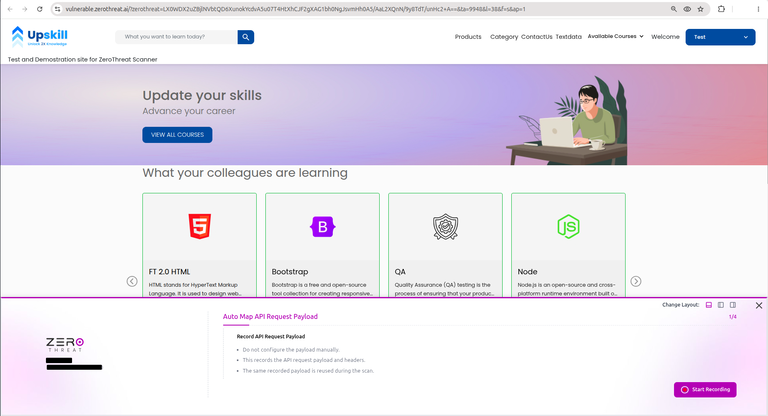Expand the Available Courses dropdown
Viewport: 768px width, 416px height.
coord(615,36)
